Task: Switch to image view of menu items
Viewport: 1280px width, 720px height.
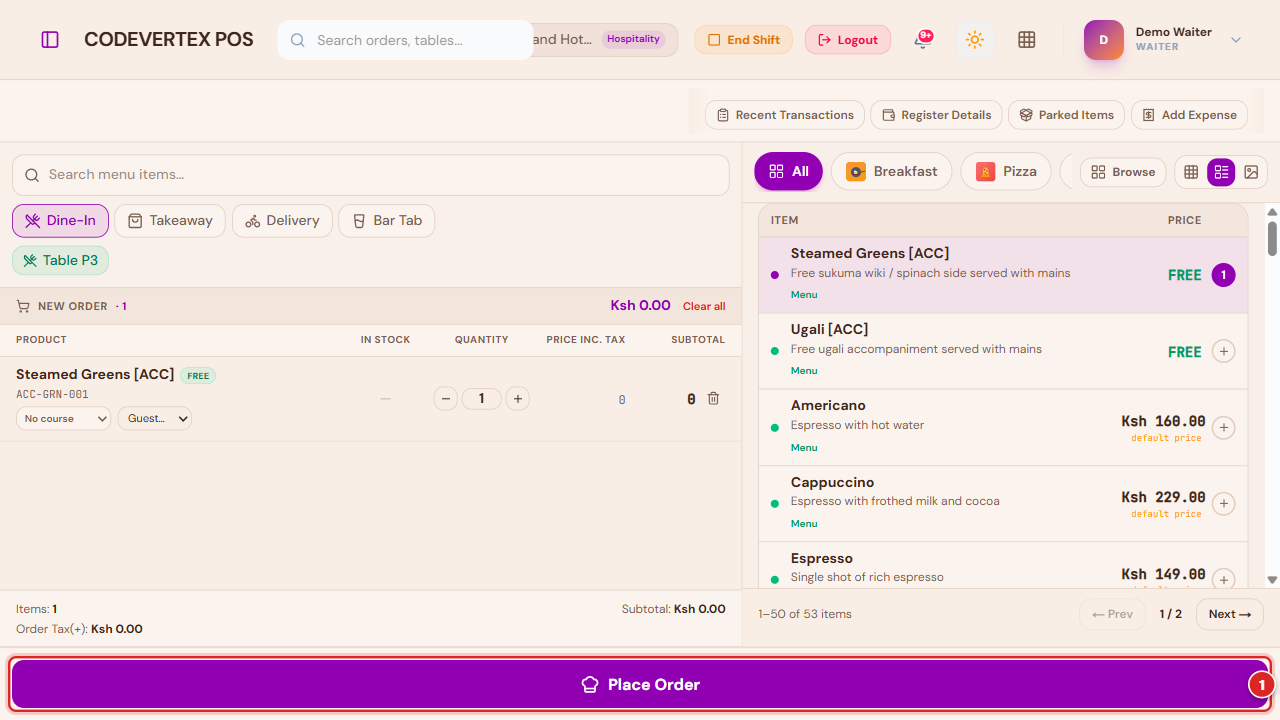Action: (x=1251, y=172)
